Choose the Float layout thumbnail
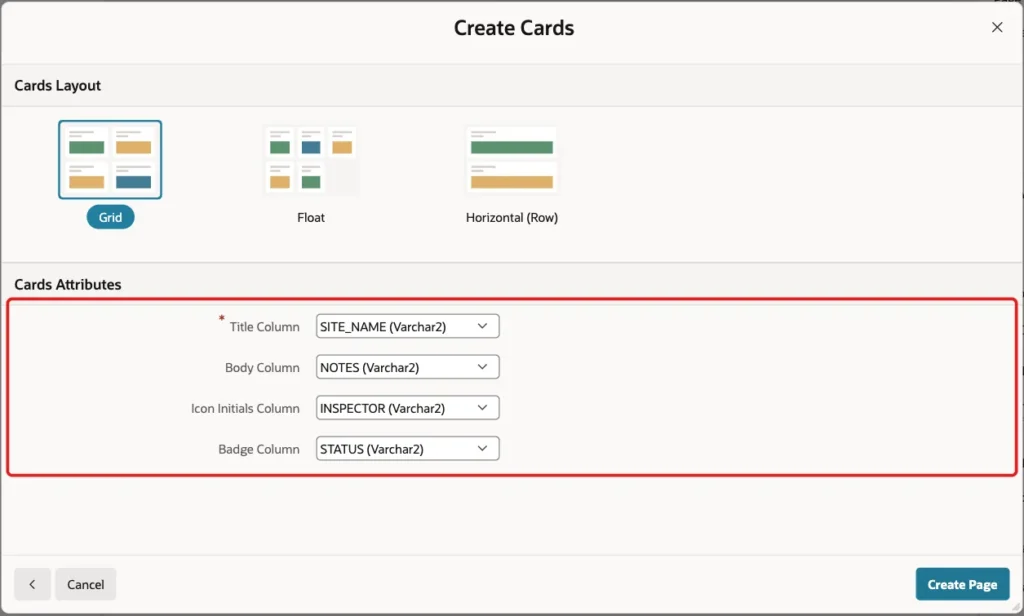This screenshot has height=616, width=1024. coord(311,161)
